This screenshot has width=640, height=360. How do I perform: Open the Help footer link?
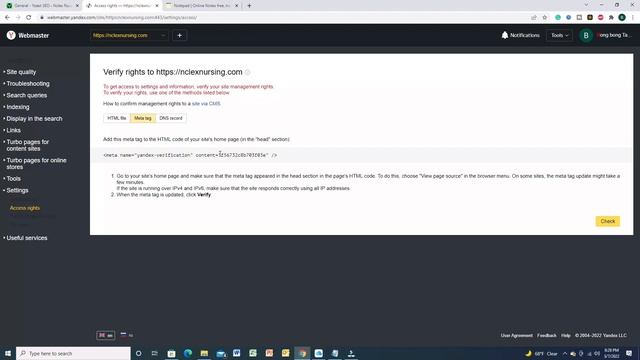[x=566, y=336]
